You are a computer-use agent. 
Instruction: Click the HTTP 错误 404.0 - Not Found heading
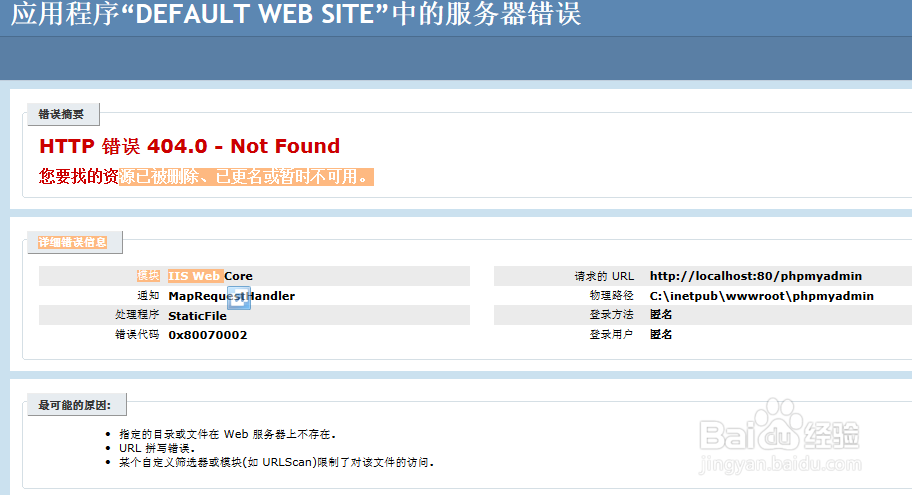190,146
